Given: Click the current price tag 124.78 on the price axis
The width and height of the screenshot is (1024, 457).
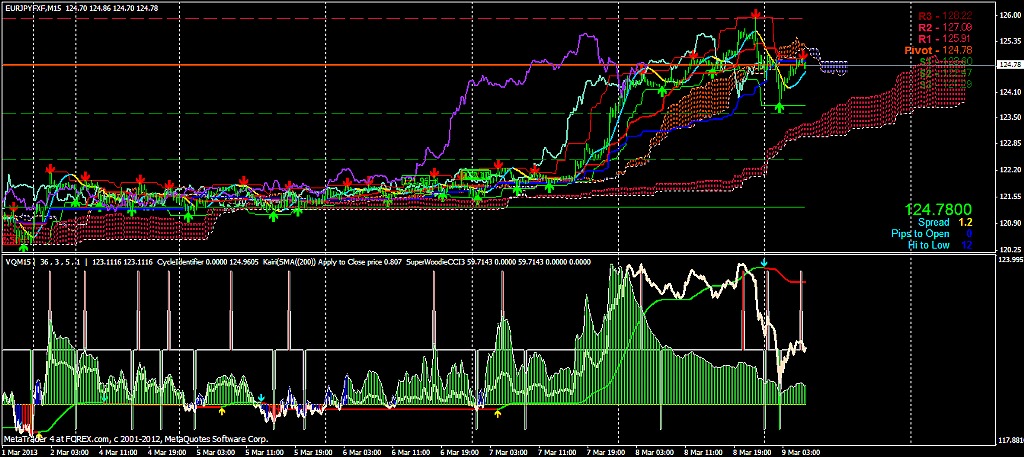Looking at the screenshot, I should [1008, 65].
